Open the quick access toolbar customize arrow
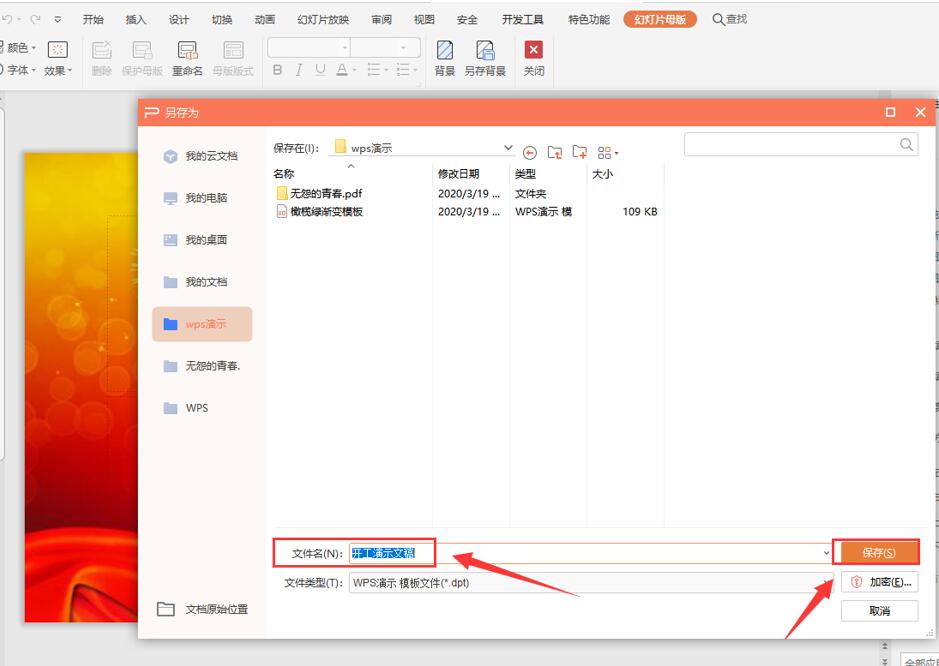 pos(57,20)
